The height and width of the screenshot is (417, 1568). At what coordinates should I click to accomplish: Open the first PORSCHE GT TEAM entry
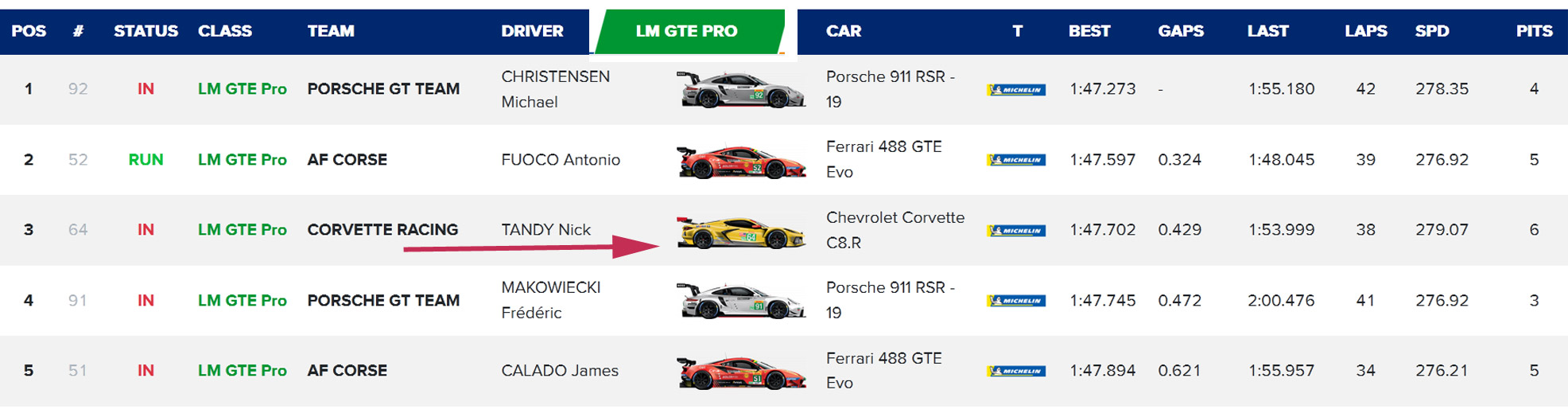(383, 89)
